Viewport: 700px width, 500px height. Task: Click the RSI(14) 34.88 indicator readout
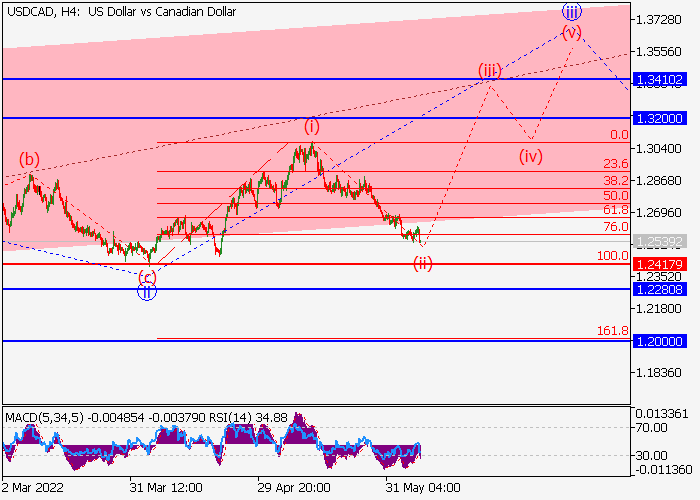[247, 418]
